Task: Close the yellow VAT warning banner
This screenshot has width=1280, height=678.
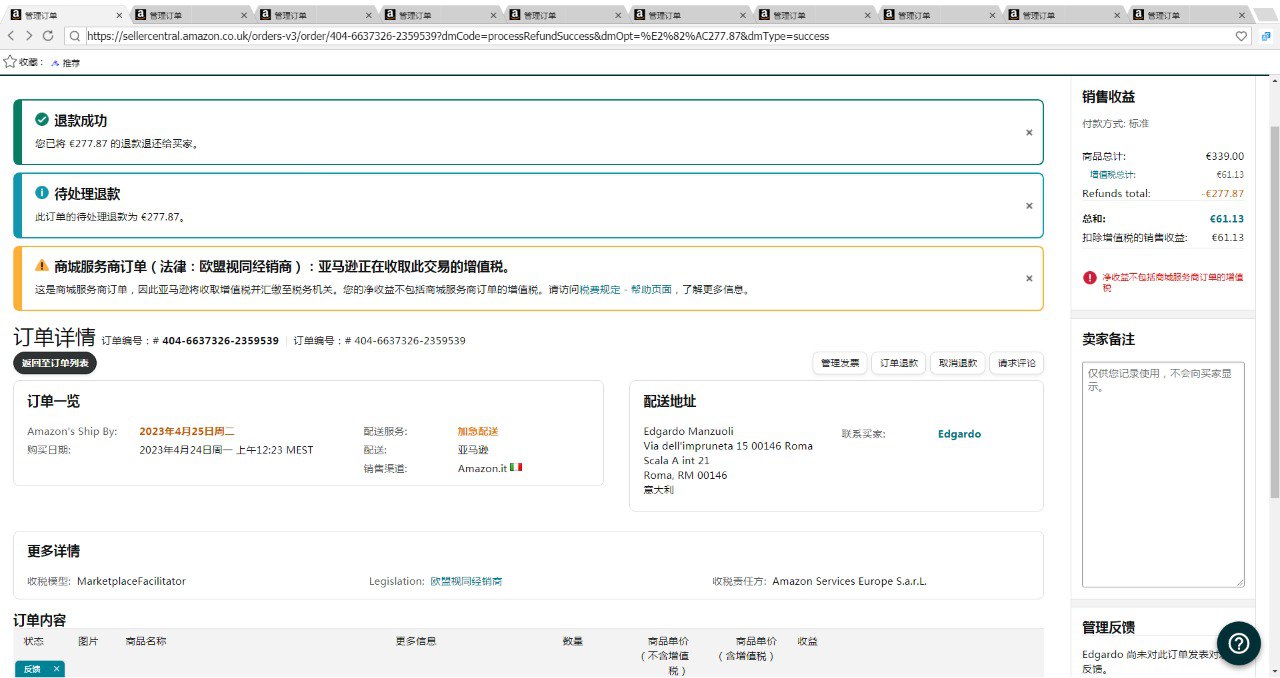Action: click(1029, 278)
